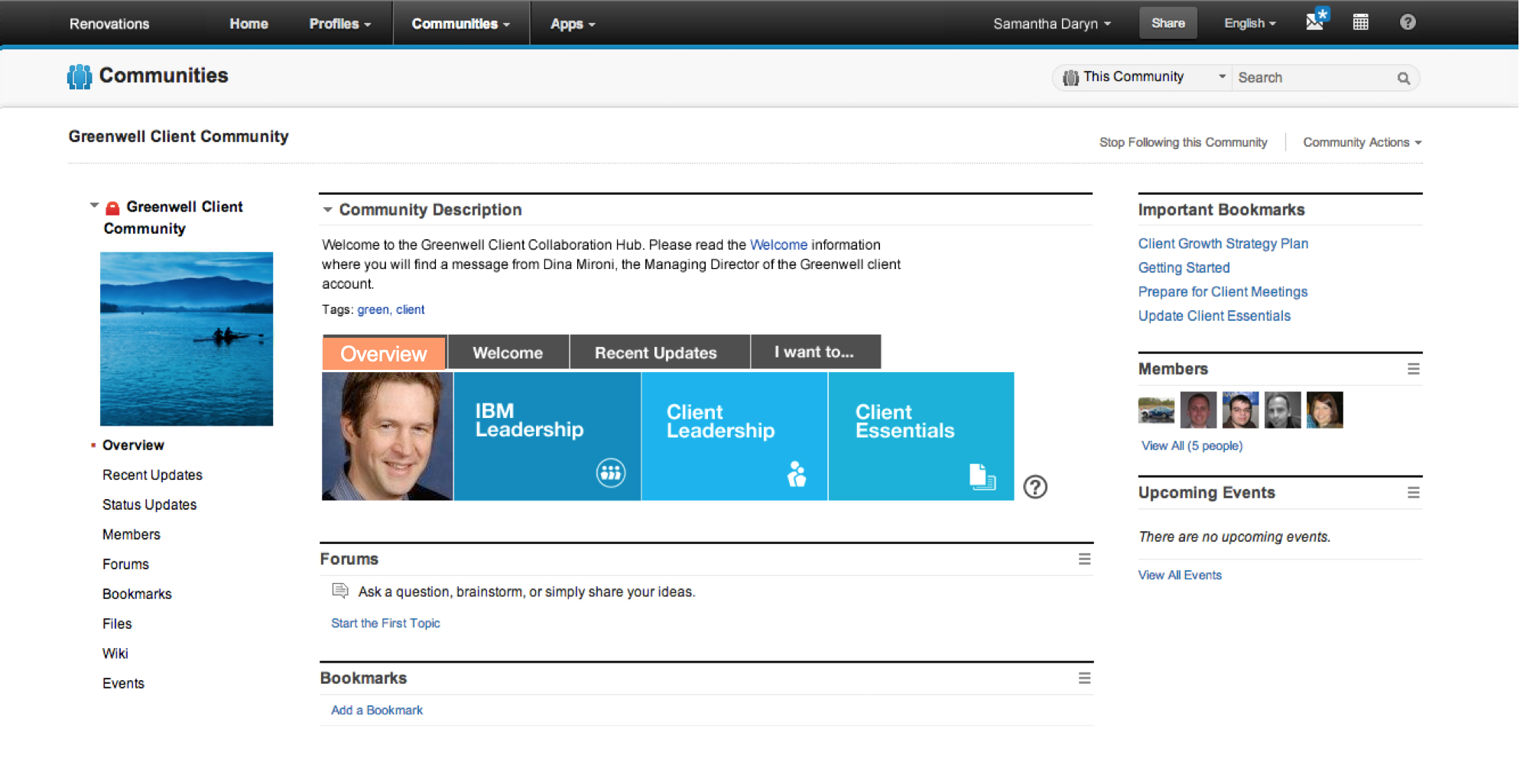The width and height of the screenshot is (1520, 784).
Task: Open the Apps menu in the top bar
Action: (x=572, y=24)
